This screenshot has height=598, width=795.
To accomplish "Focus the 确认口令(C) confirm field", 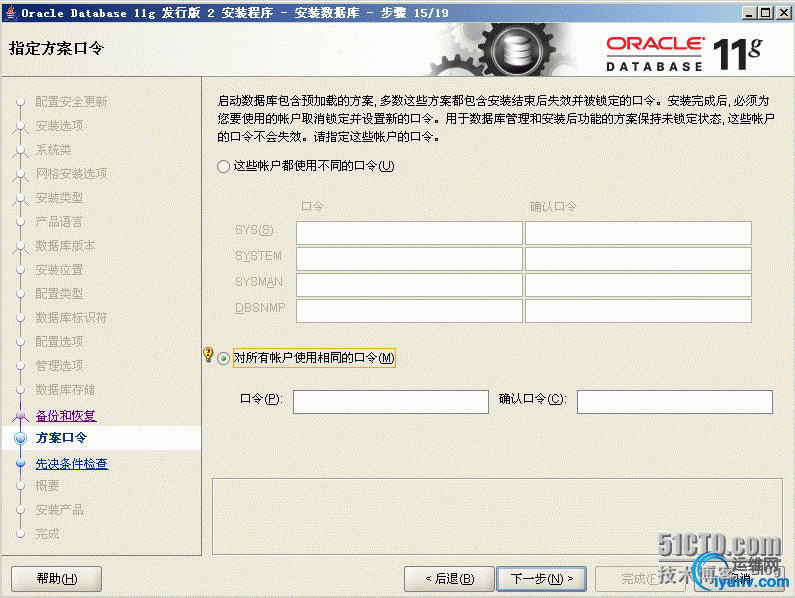I will point(675,402).
